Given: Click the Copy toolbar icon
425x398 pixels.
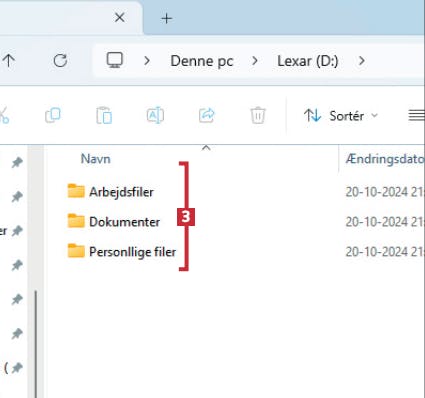Looking at the screenshot, I should point(53,115).
